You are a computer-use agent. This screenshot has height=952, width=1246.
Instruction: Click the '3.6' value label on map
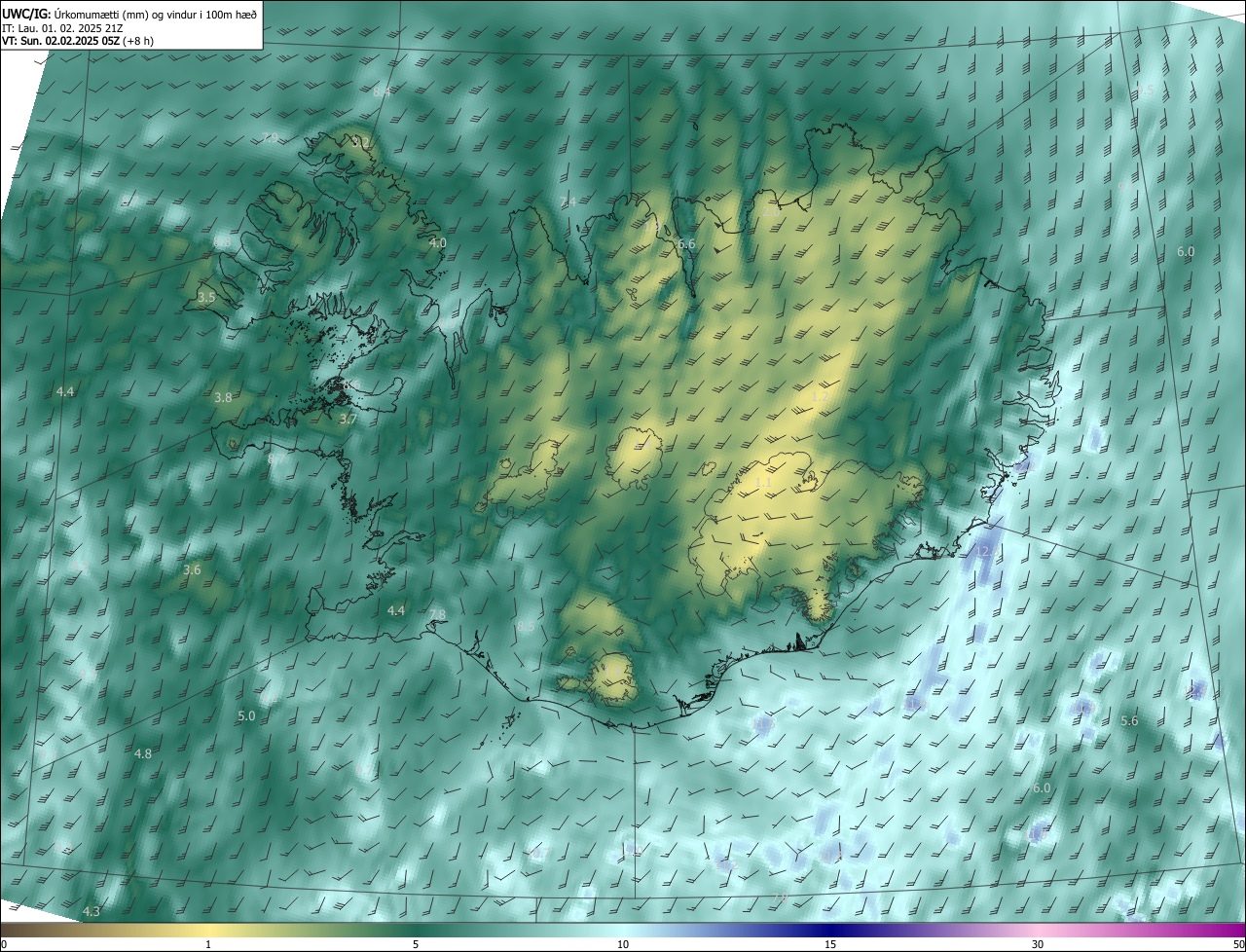pyautogui.click(x=192, y=569)
